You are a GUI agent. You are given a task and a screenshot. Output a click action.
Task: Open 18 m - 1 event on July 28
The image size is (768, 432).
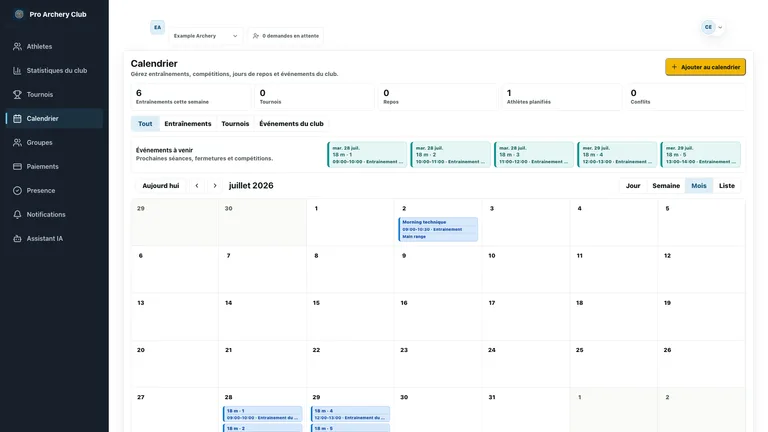coord(263,414)
